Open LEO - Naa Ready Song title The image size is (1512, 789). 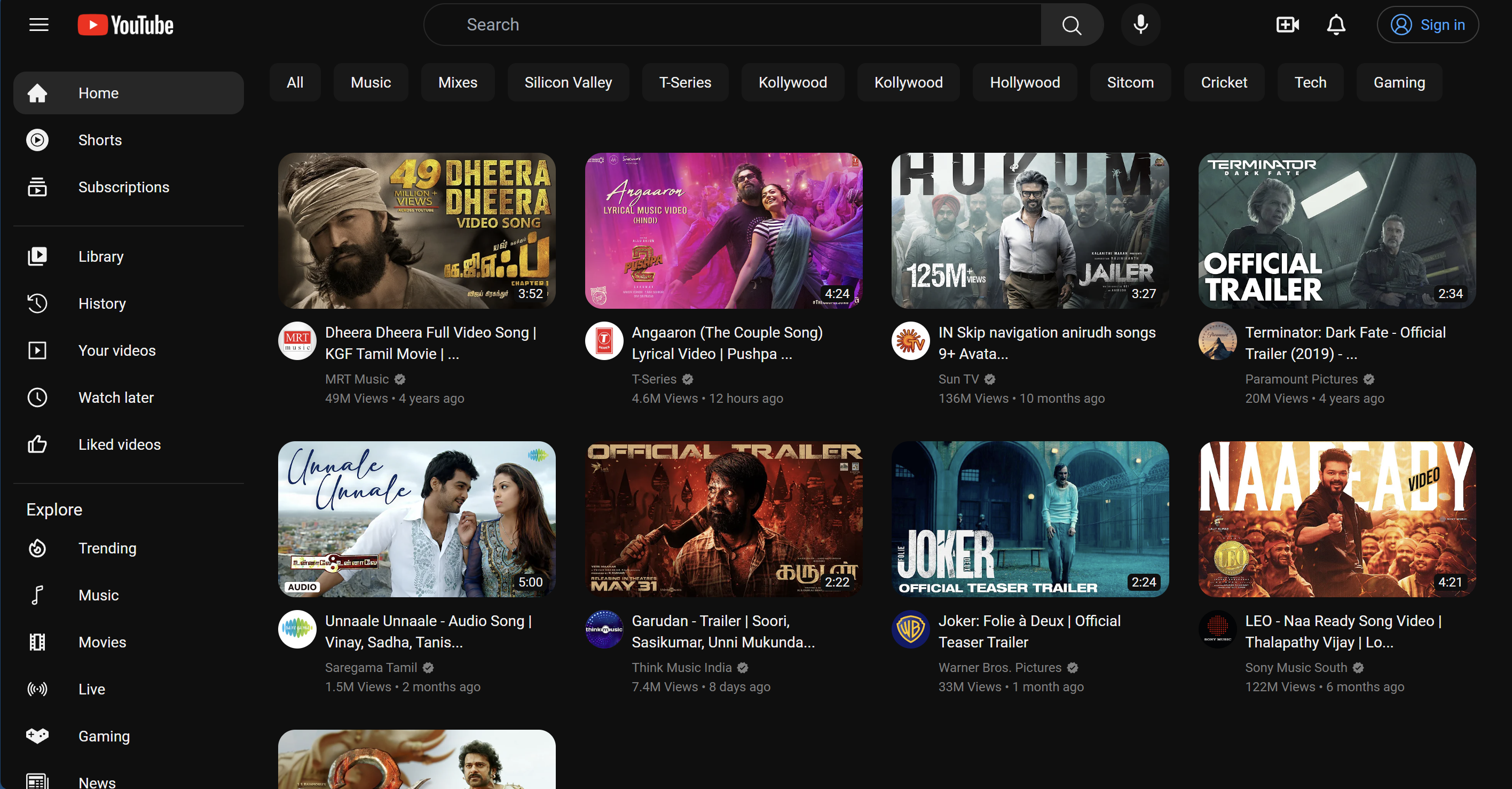click(1343, 631)
